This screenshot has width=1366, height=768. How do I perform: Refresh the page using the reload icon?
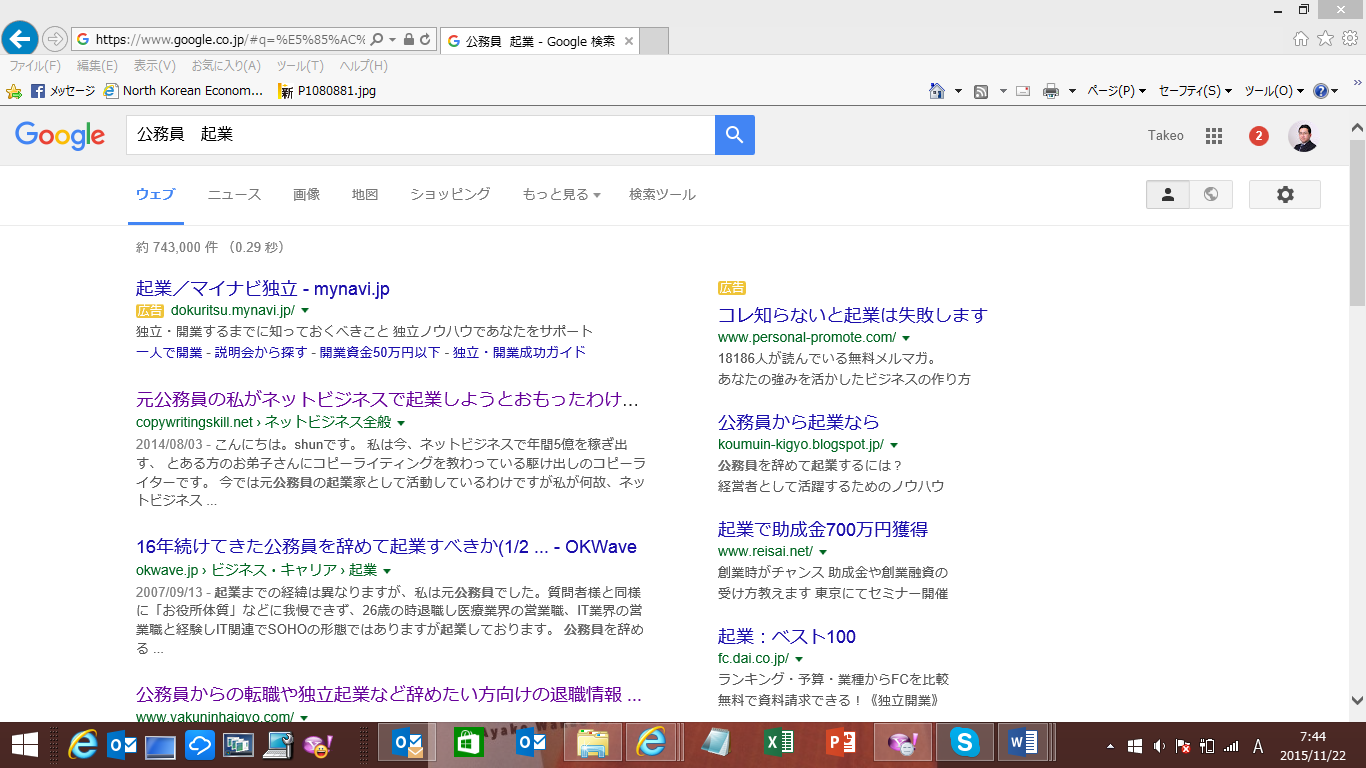pos(425,40)
